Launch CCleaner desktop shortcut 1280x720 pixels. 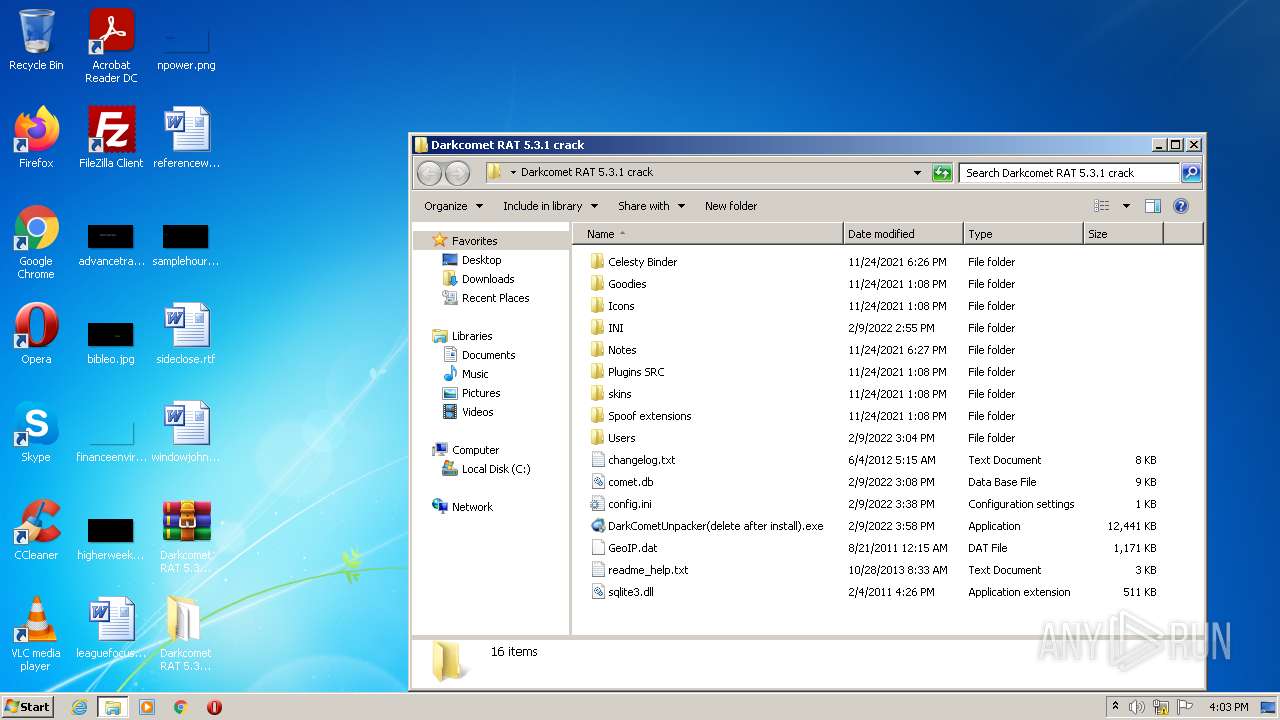pyautogui.click(x=36, y=529)
